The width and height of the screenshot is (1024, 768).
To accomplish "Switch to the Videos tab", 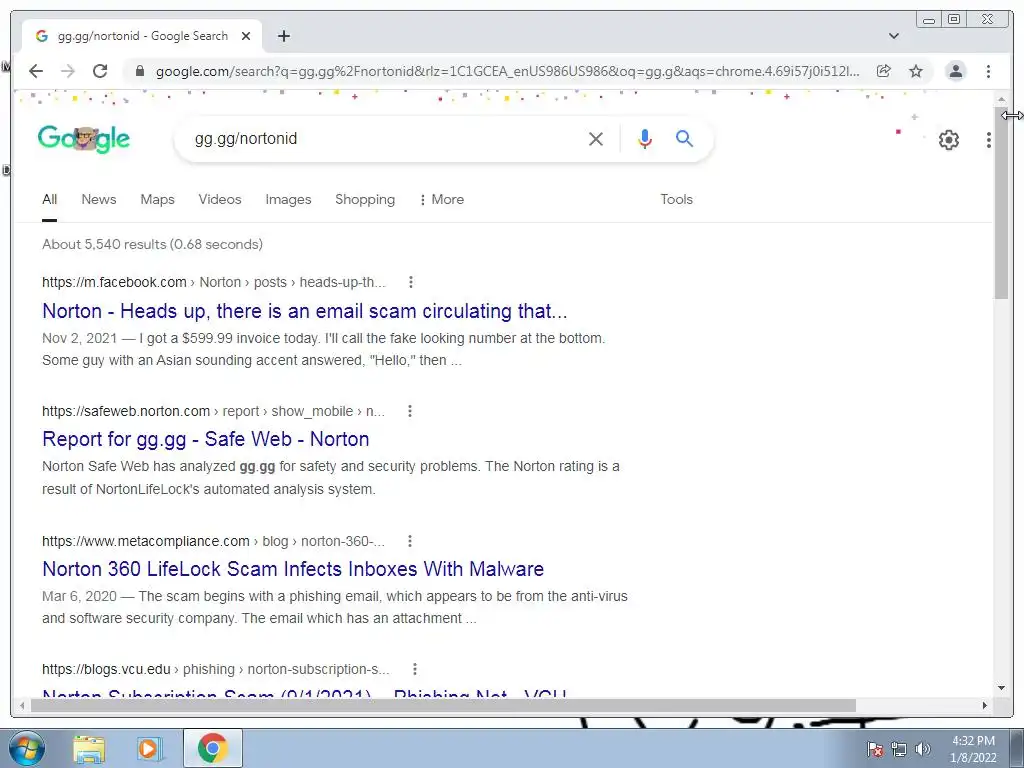I will pos(220,200).
